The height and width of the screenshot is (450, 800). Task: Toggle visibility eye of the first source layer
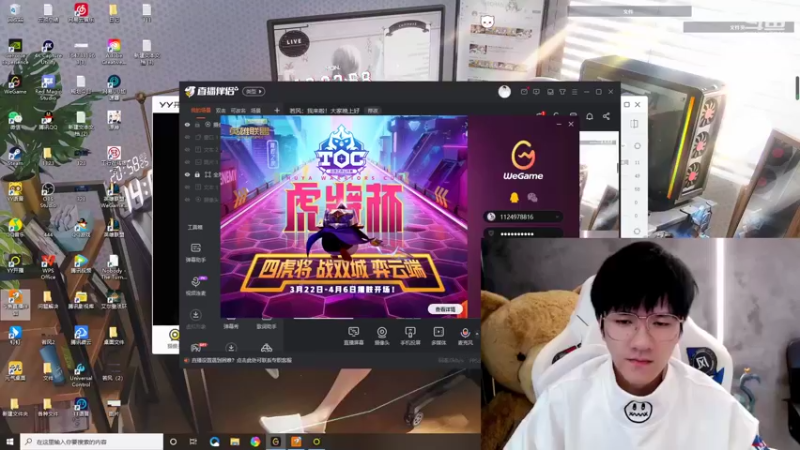pyautogui.click(x=187, y=124)
